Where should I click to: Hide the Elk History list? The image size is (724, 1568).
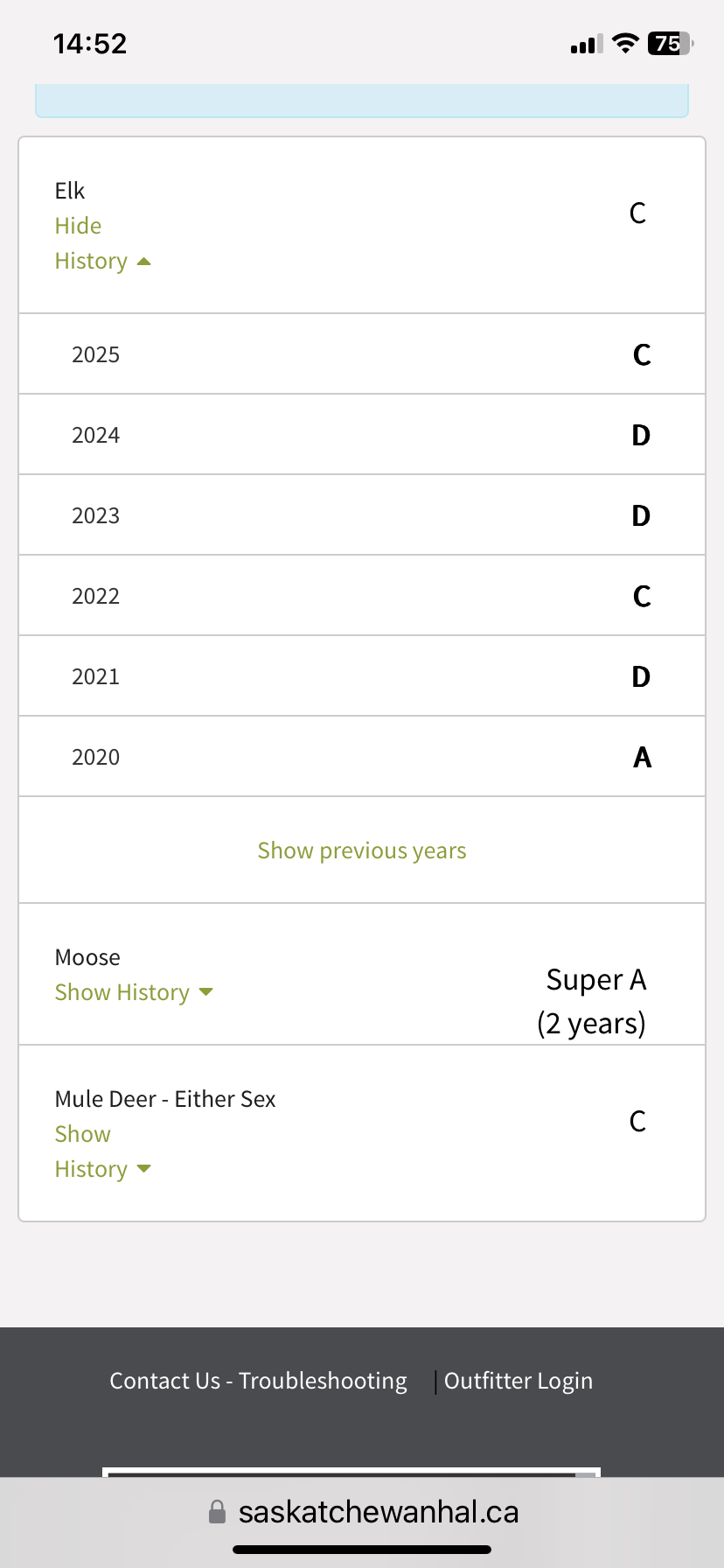79,226
